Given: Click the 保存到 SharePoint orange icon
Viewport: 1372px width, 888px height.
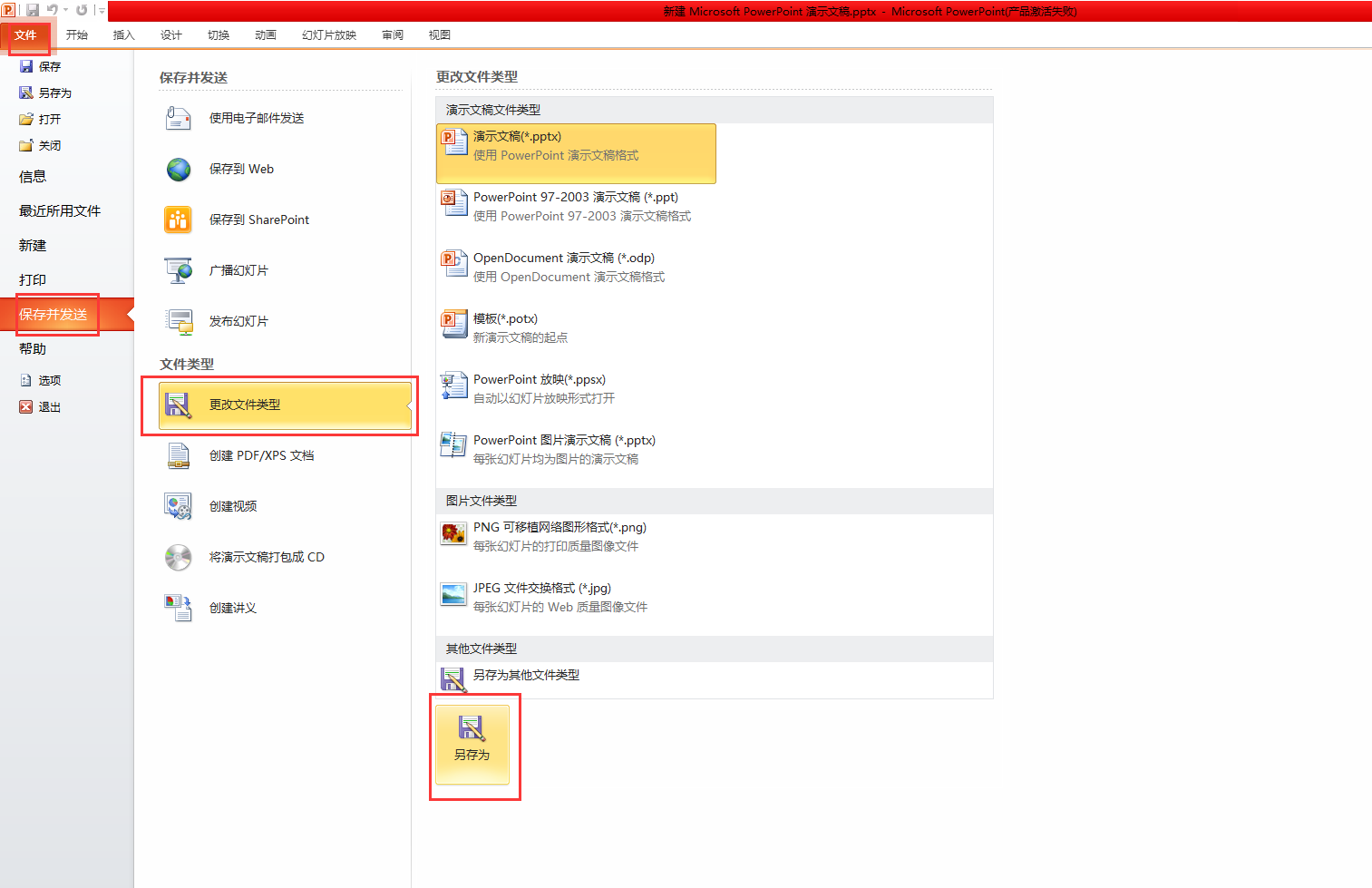Looking at the screenshot, I should pos(179,220).
